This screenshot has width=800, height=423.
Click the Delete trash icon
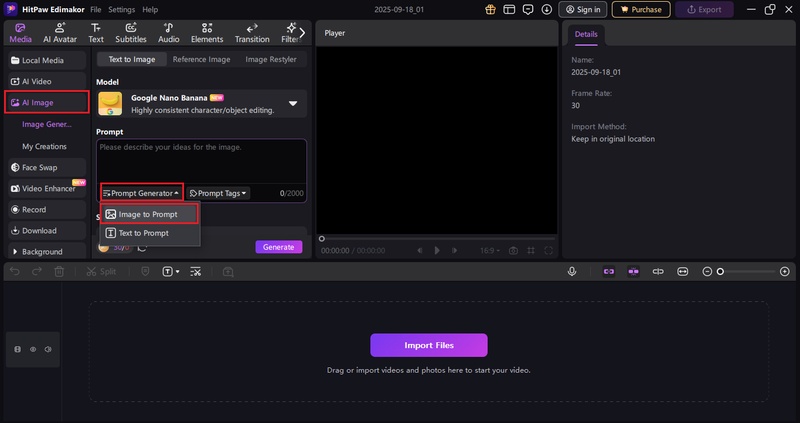point(59,272)
